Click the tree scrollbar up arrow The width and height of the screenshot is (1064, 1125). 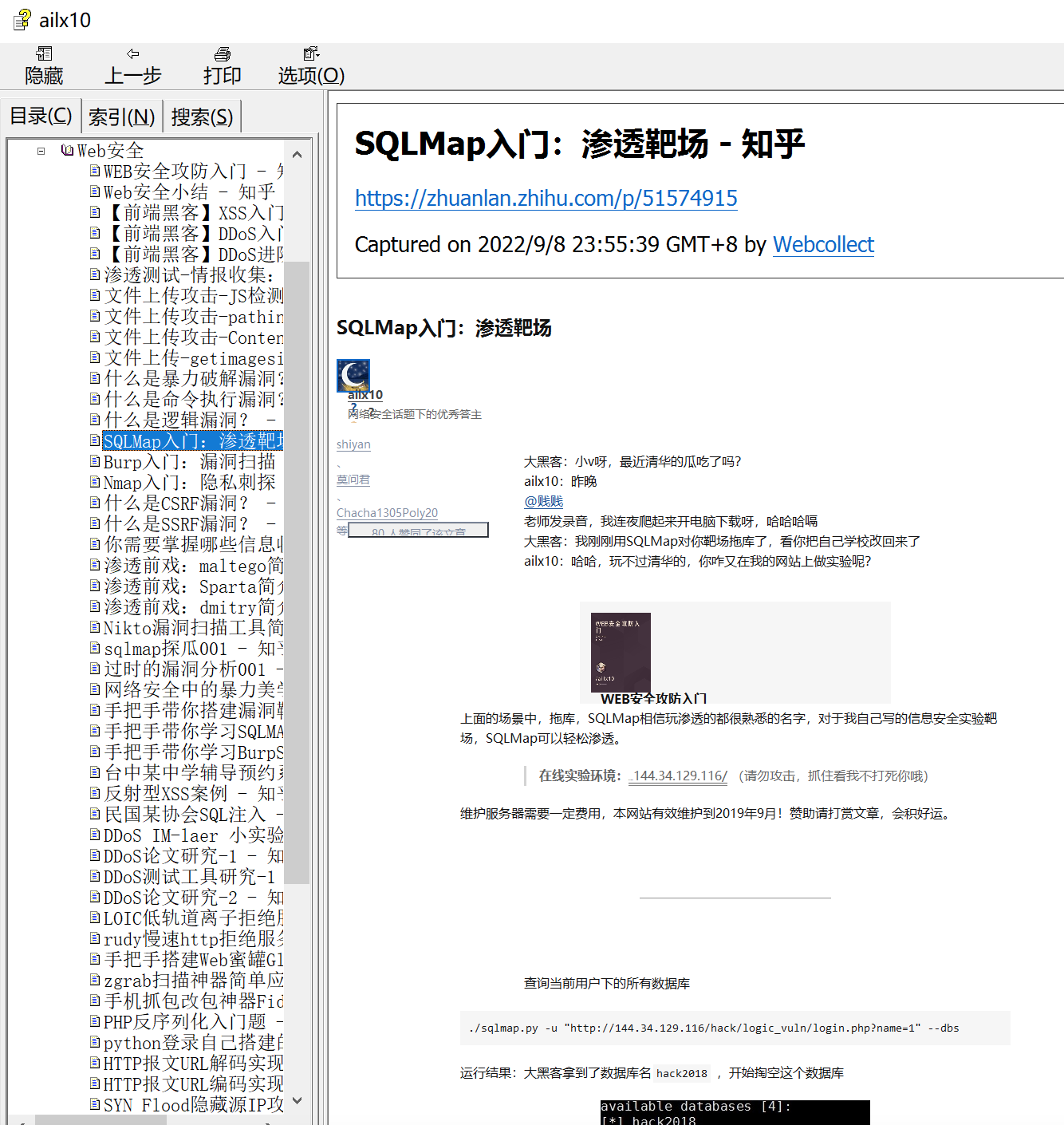297,155
